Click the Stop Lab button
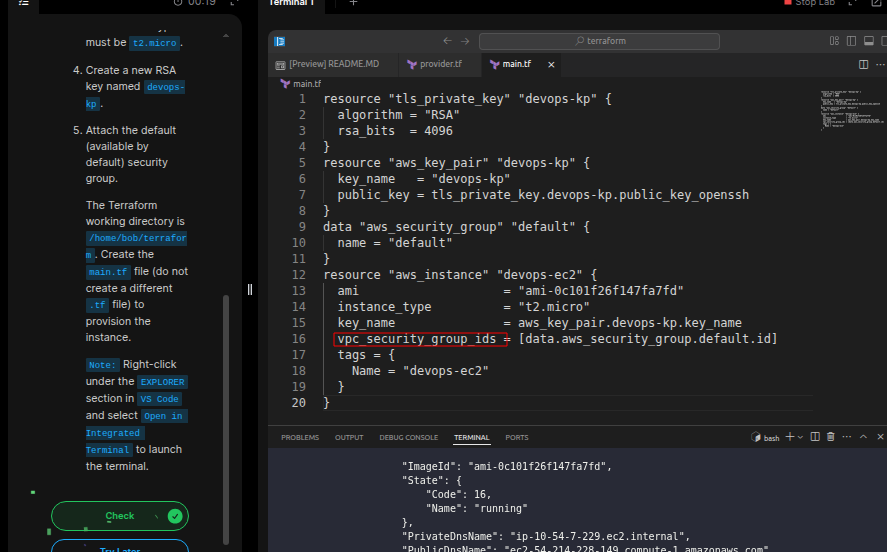 click(808, 3)
